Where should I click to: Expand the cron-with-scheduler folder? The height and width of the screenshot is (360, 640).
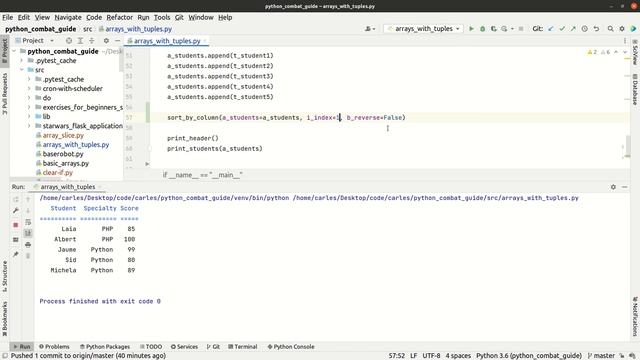point(29,89)
